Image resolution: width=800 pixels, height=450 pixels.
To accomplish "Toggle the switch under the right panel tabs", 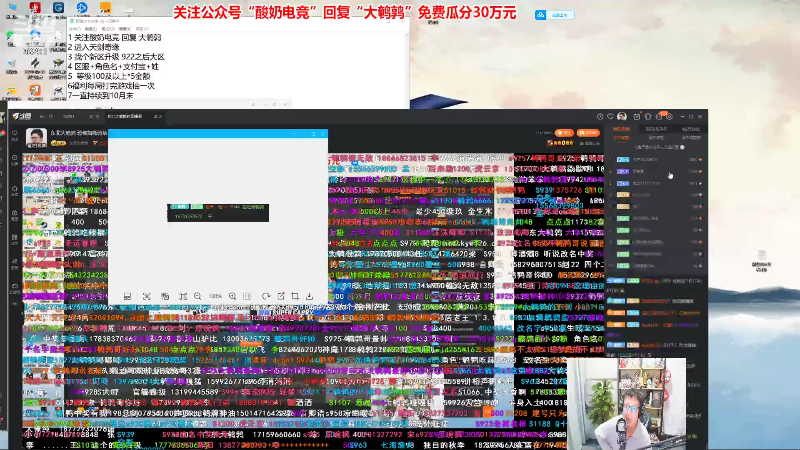I will pos(682,147).
